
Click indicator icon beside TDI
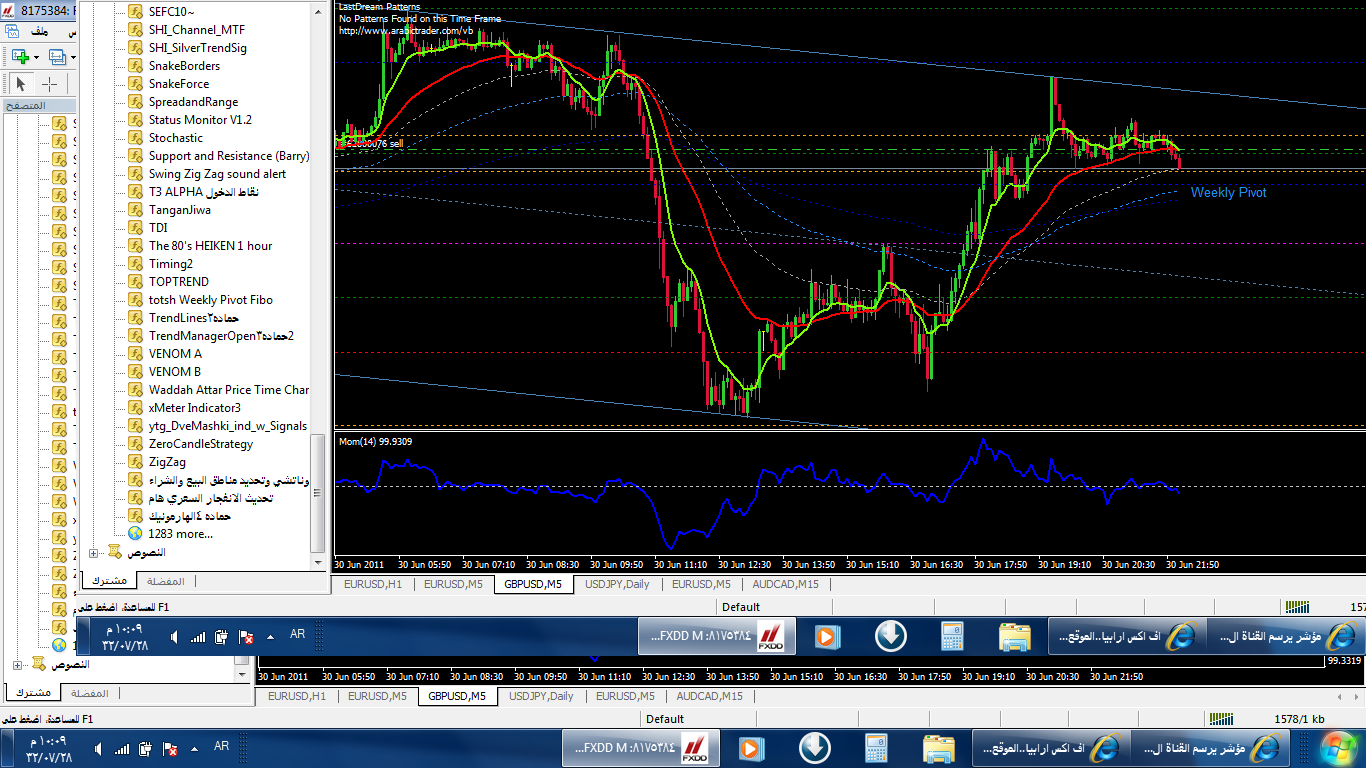tap(135, 228)
